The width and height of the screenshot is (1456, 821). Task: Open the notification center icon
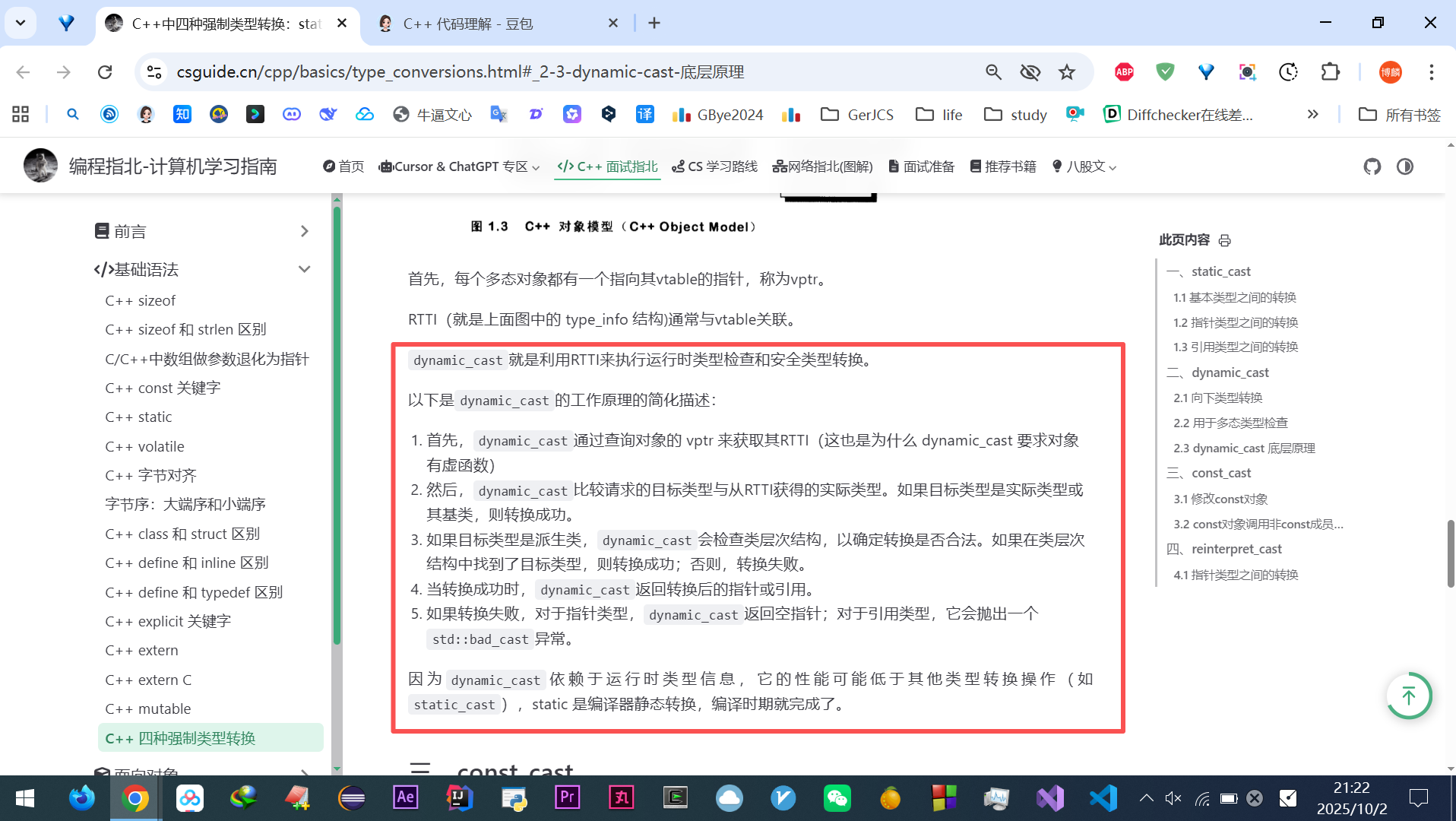click(1418, 798)
